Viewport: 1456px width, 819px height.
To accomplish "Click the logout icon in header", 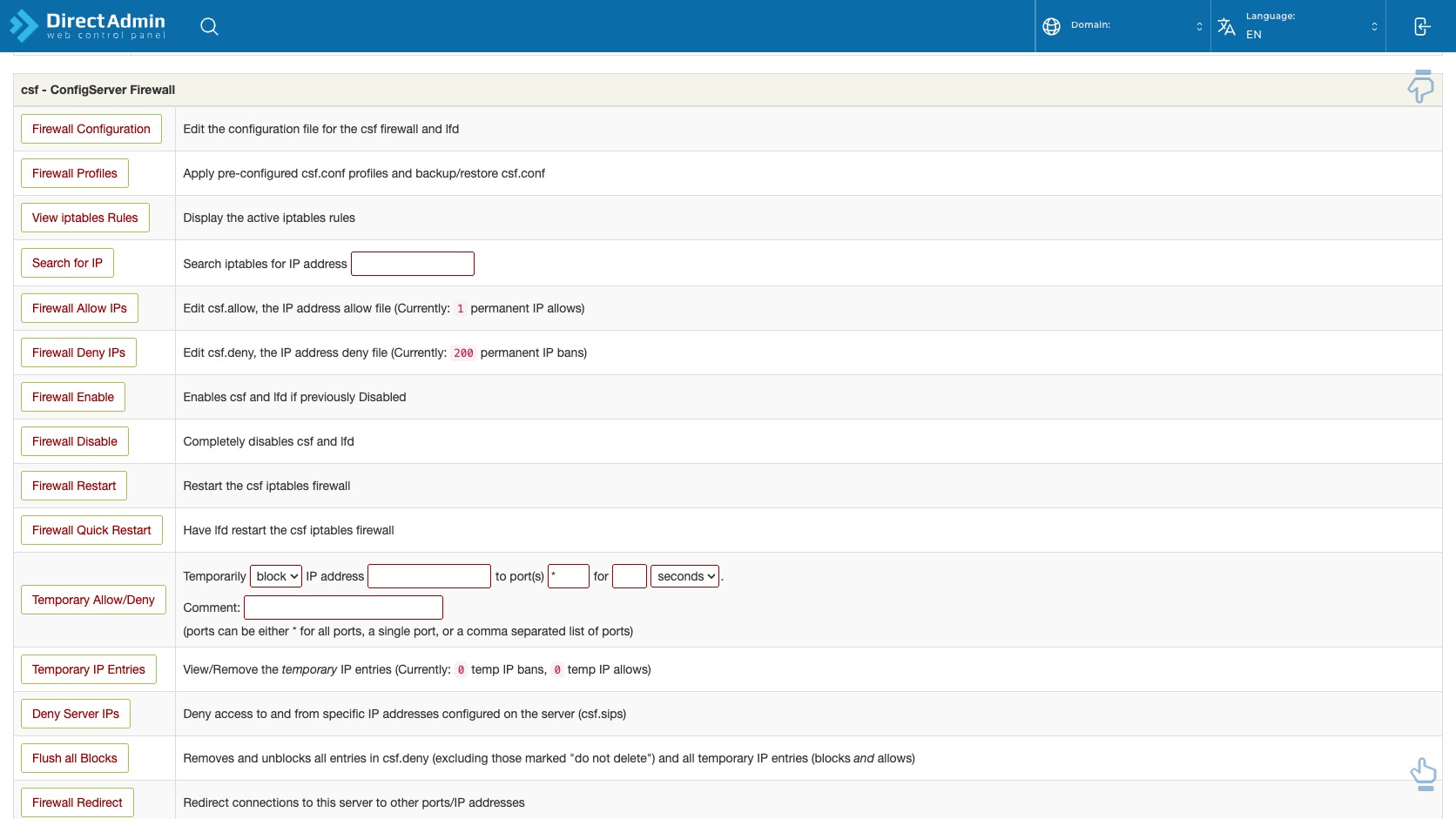I will [1421, 26].
